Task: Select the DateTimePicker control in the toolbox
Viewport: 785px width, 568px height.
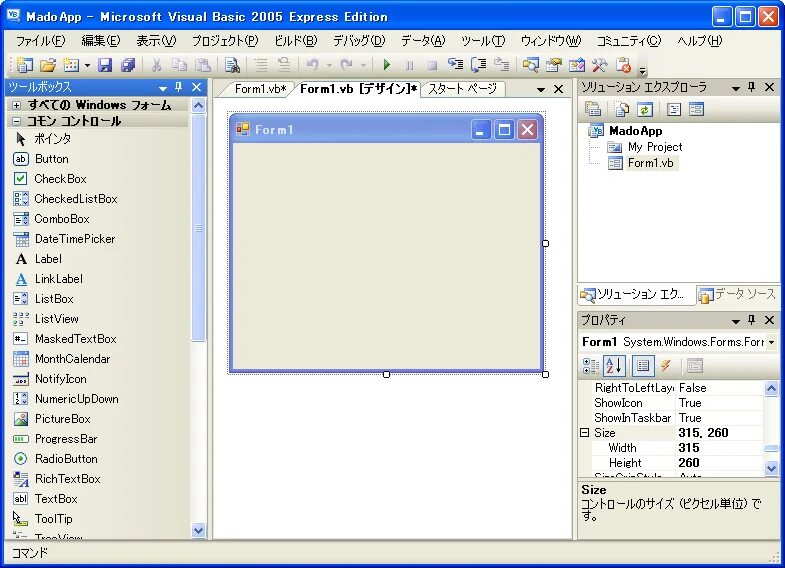Action: 75,239
